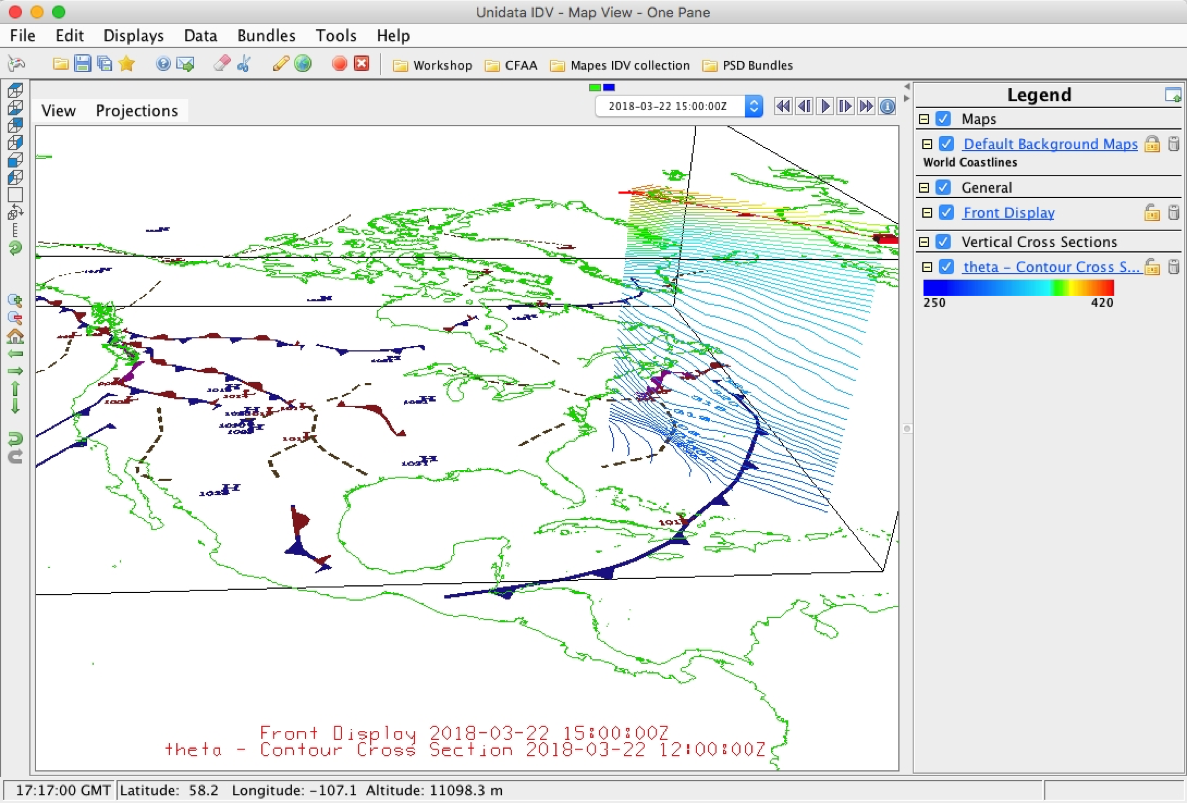Click the red stop circle icon
The width and height of the screenshot is (1187, 803).
339,64
